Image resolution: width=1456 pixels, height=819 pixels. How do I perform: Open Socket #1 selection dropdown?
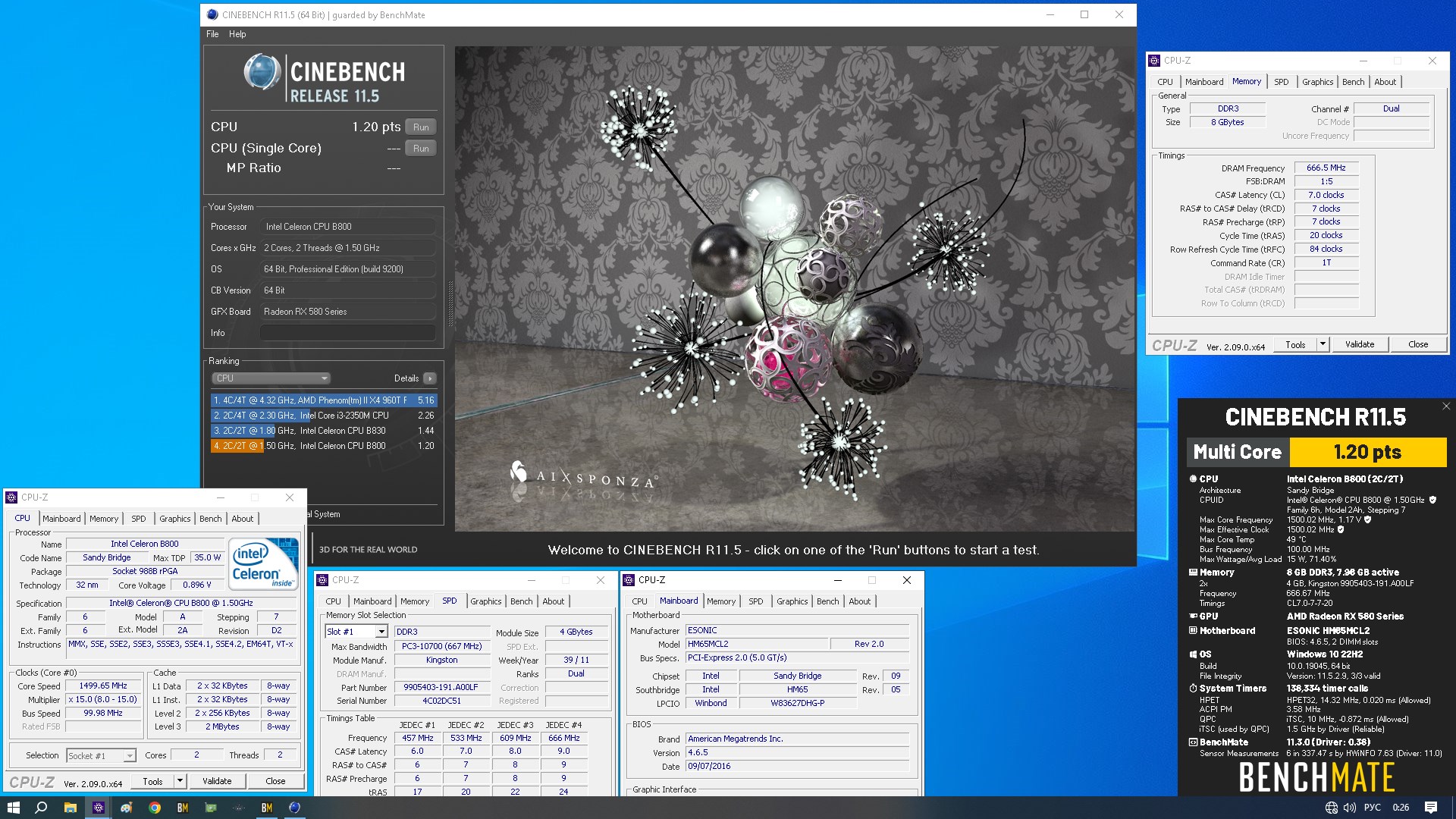[101, 756]
